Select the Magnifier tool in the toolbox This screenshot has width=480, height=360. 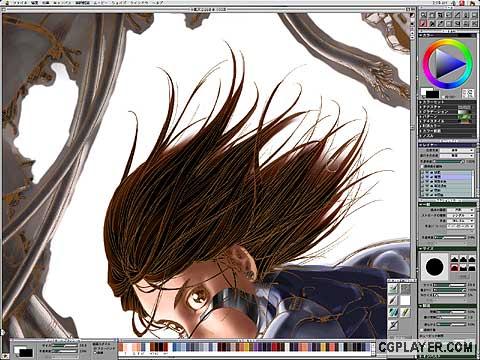[x=423, y=15]
